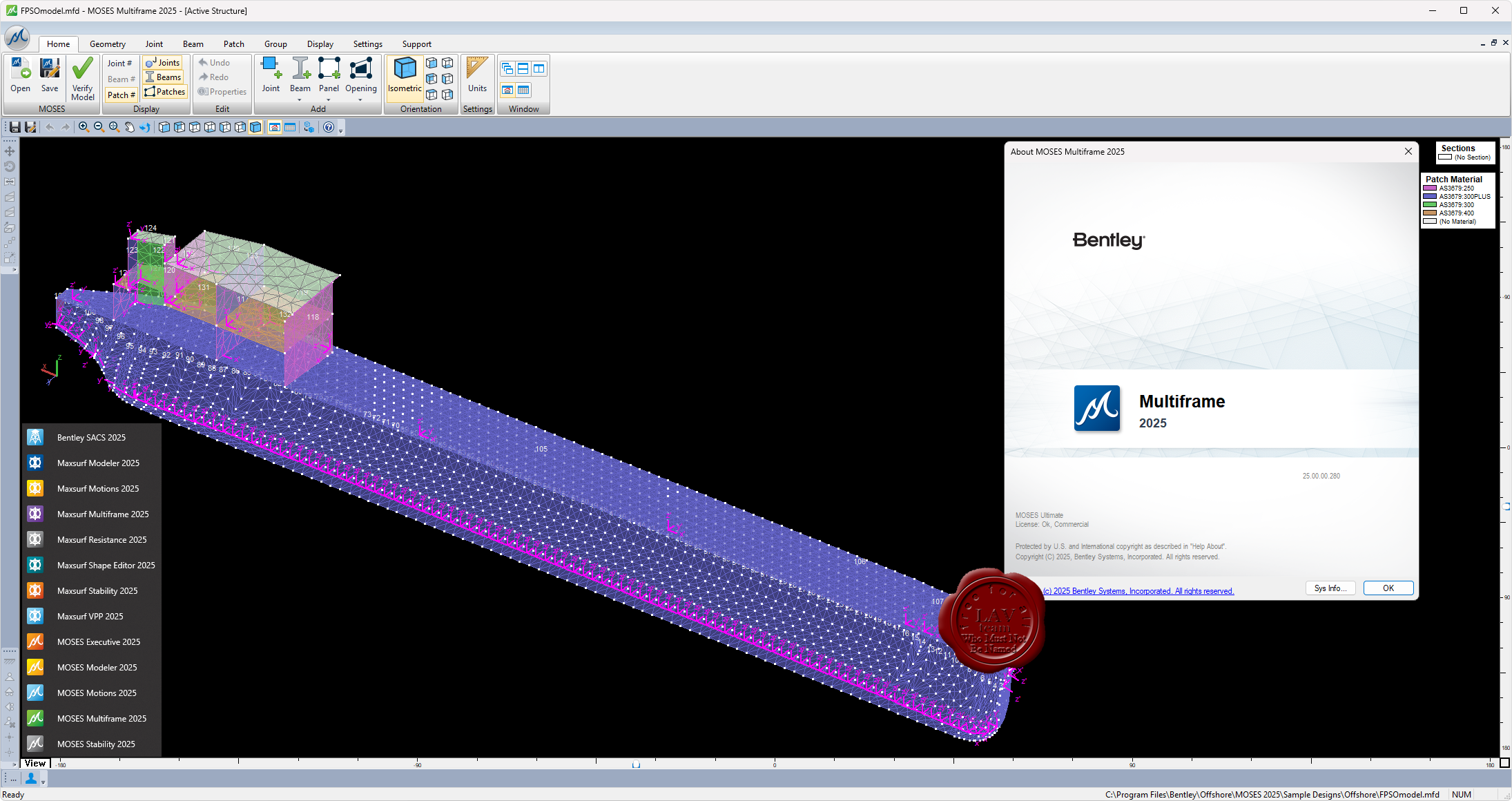Open Units settings ruler icon
Screen dimensions: 1512x801
477,75
